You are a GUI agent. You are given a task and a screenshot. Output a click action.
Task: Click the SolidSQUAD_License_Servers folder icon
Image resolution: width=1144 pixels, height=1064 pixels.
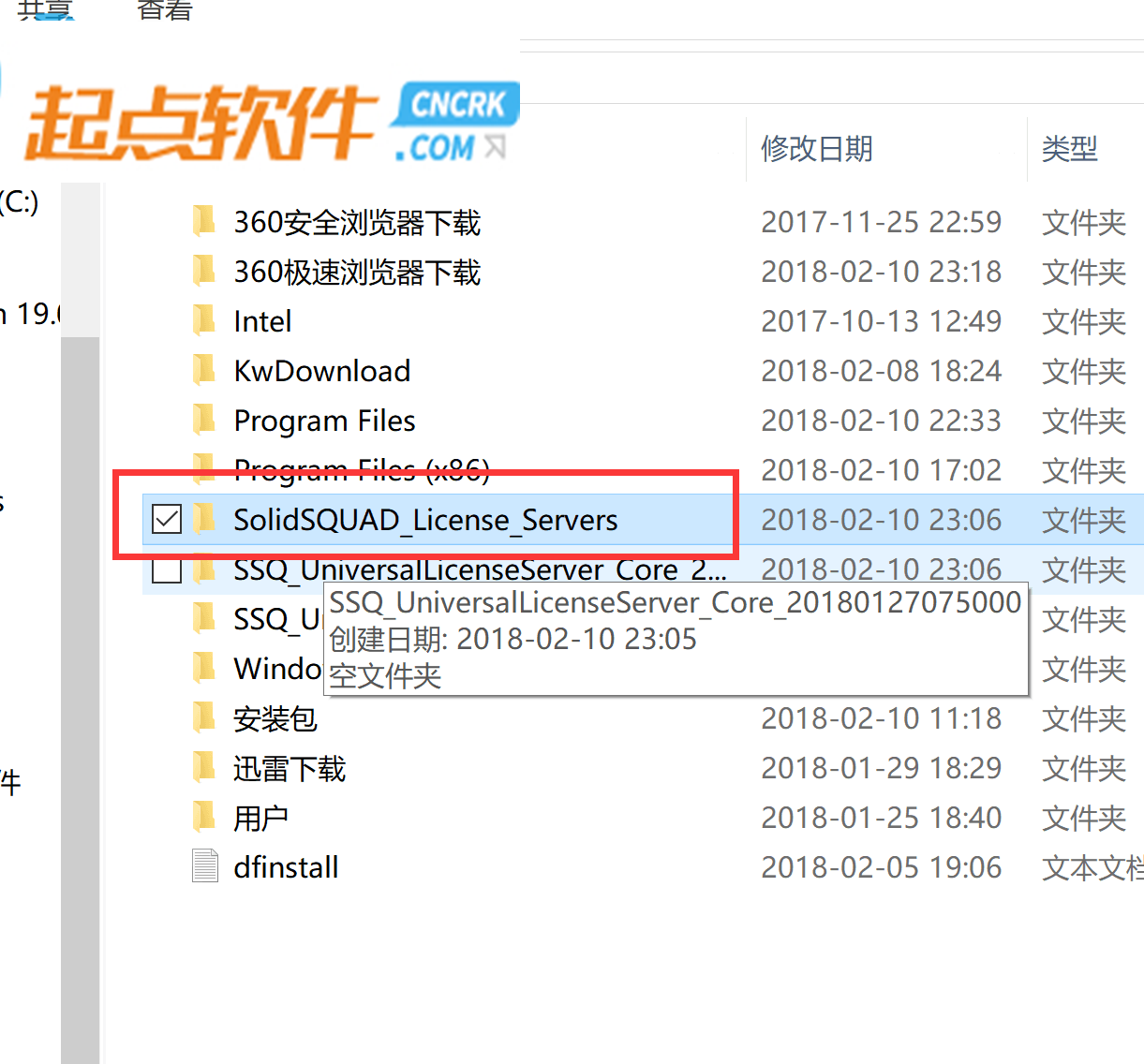coord(204,519)
